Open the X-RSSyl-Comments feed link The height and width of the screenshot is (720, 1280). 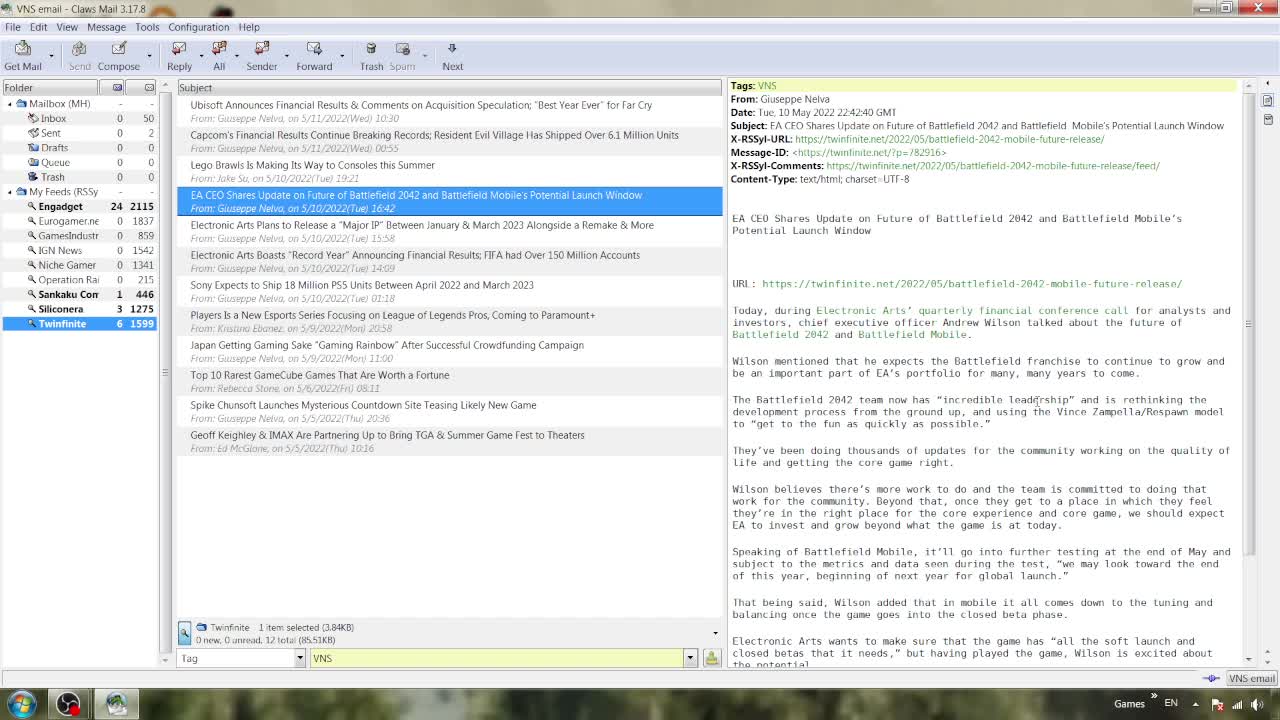[x=992, y=166]
